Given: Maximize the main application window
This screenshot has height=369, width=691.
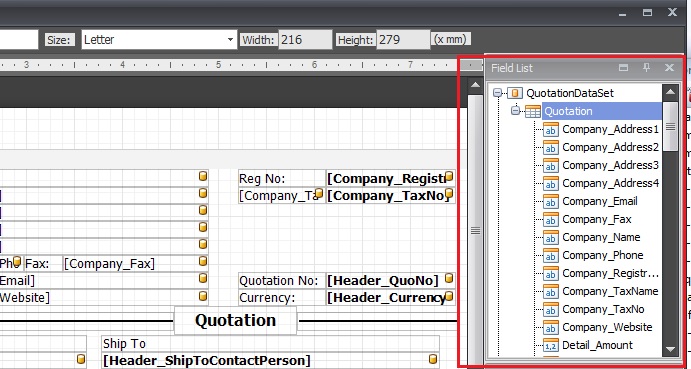Looking at the screenshot, I should (647, 13).
